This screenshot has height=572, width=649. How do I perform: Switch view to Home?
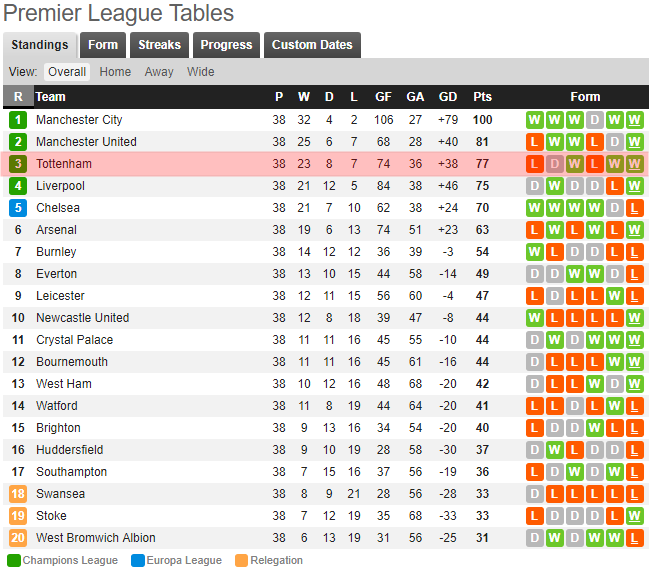pyautogui.click(x=115, y=72)
